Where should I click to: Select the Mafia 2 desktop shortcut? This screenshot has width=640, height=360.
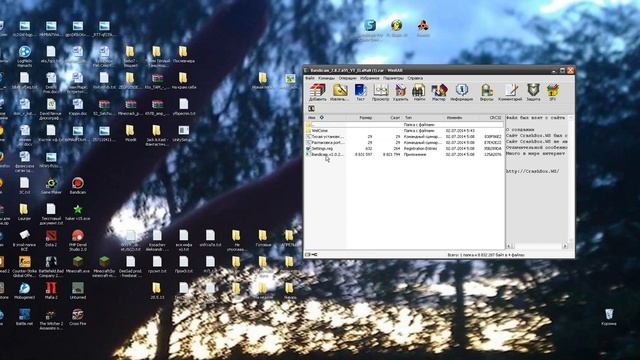click(51, 290)
